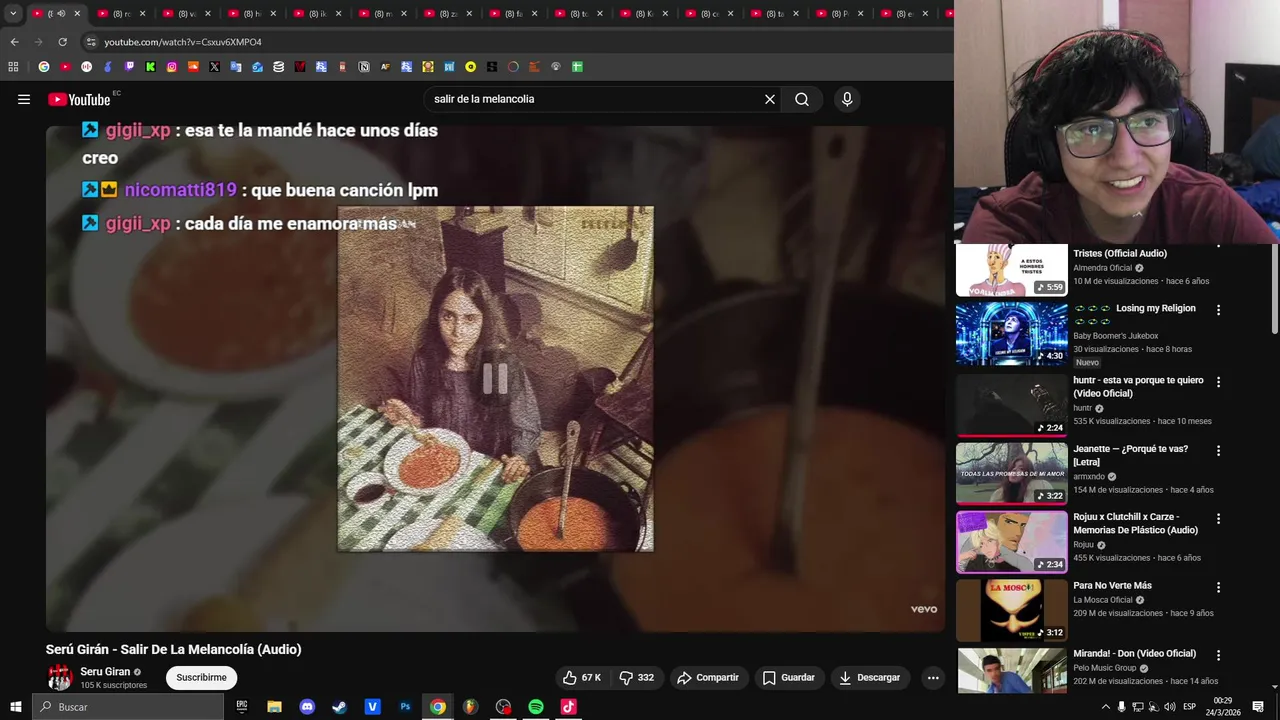Open options menu for Para No Verte Más

click(1218, 588)
